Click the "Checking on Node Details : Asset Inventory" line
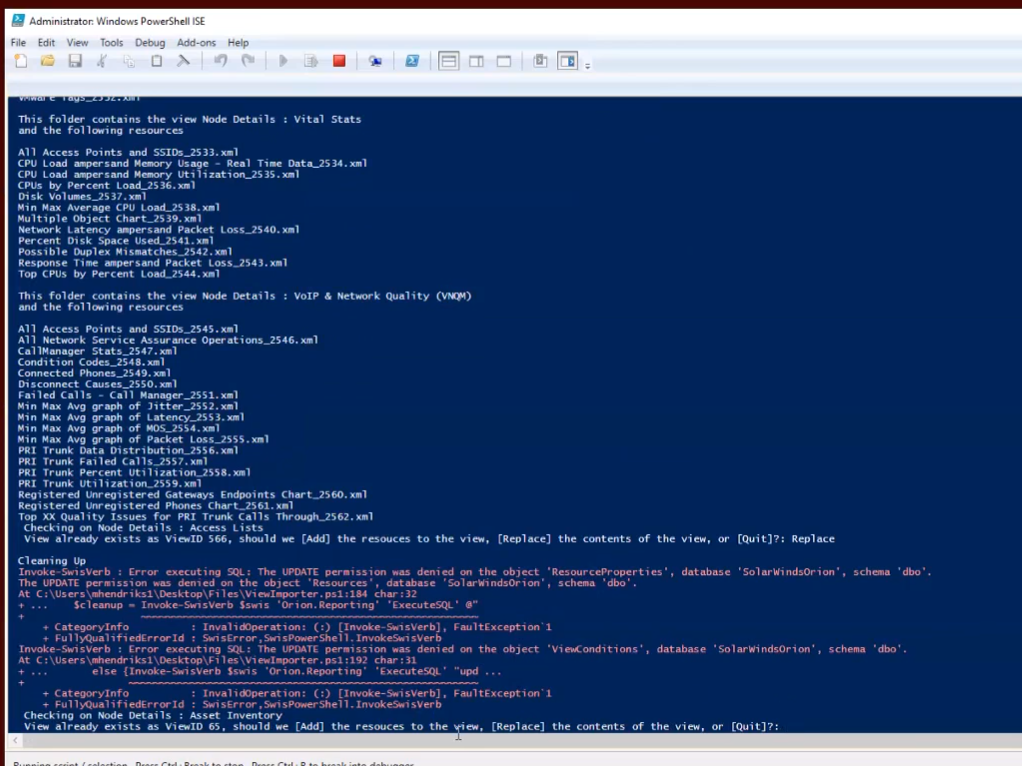The width and height of the screenshot is (1022, 766). tap(153, 715)
